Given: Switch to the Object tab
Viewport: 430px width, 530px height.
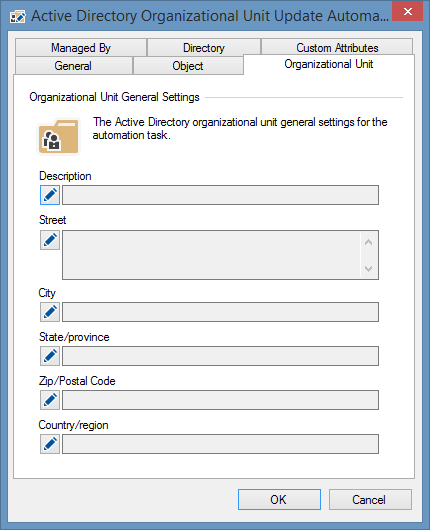Looking at the screenshot, I should (x=188, y=66).
